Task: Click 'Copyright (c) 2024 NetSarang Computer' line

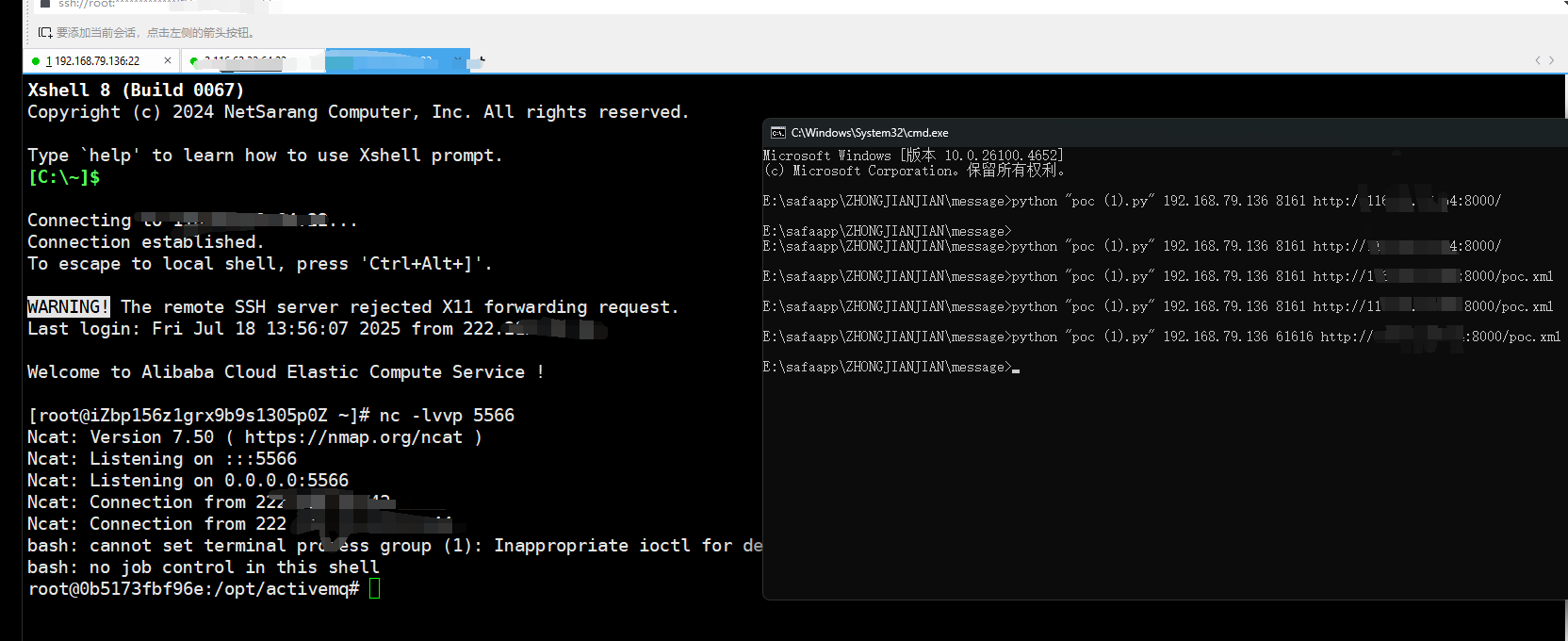Action: pyautogui.click(x=358, y=112)
